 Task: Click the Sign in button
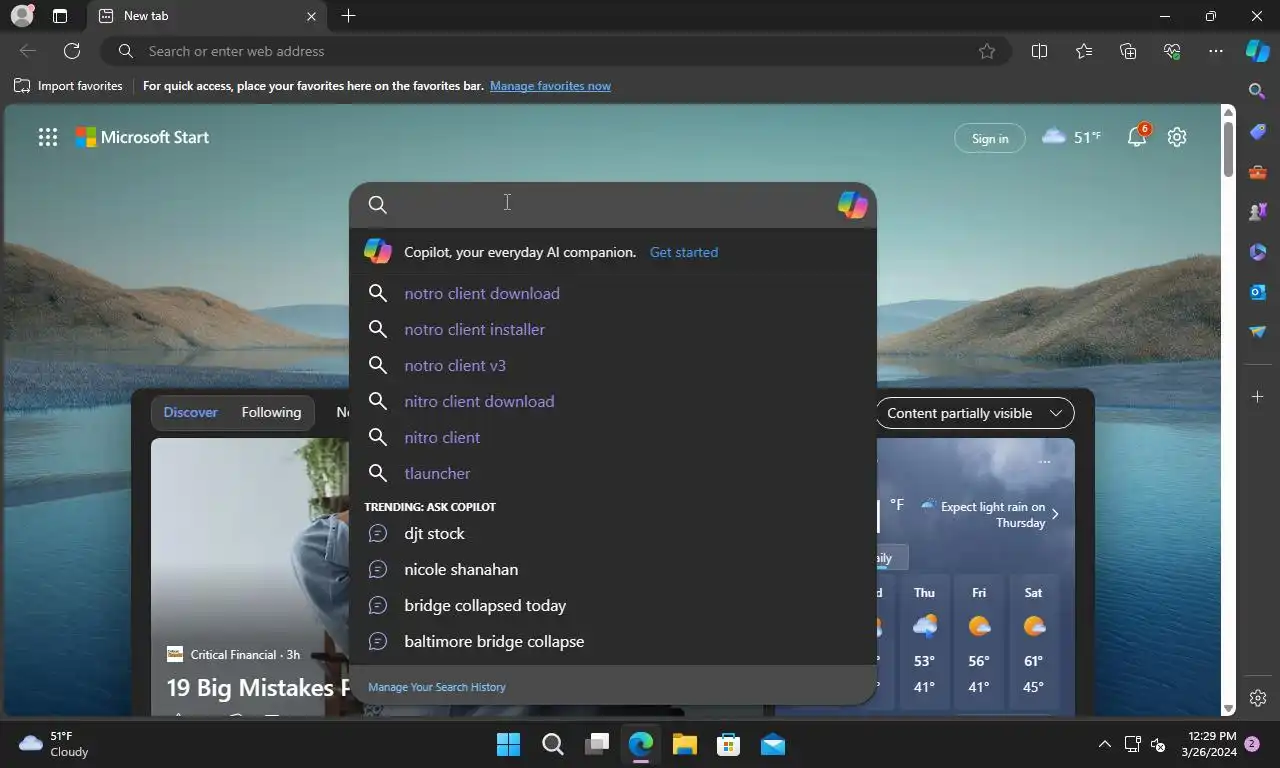pos(990,138)
